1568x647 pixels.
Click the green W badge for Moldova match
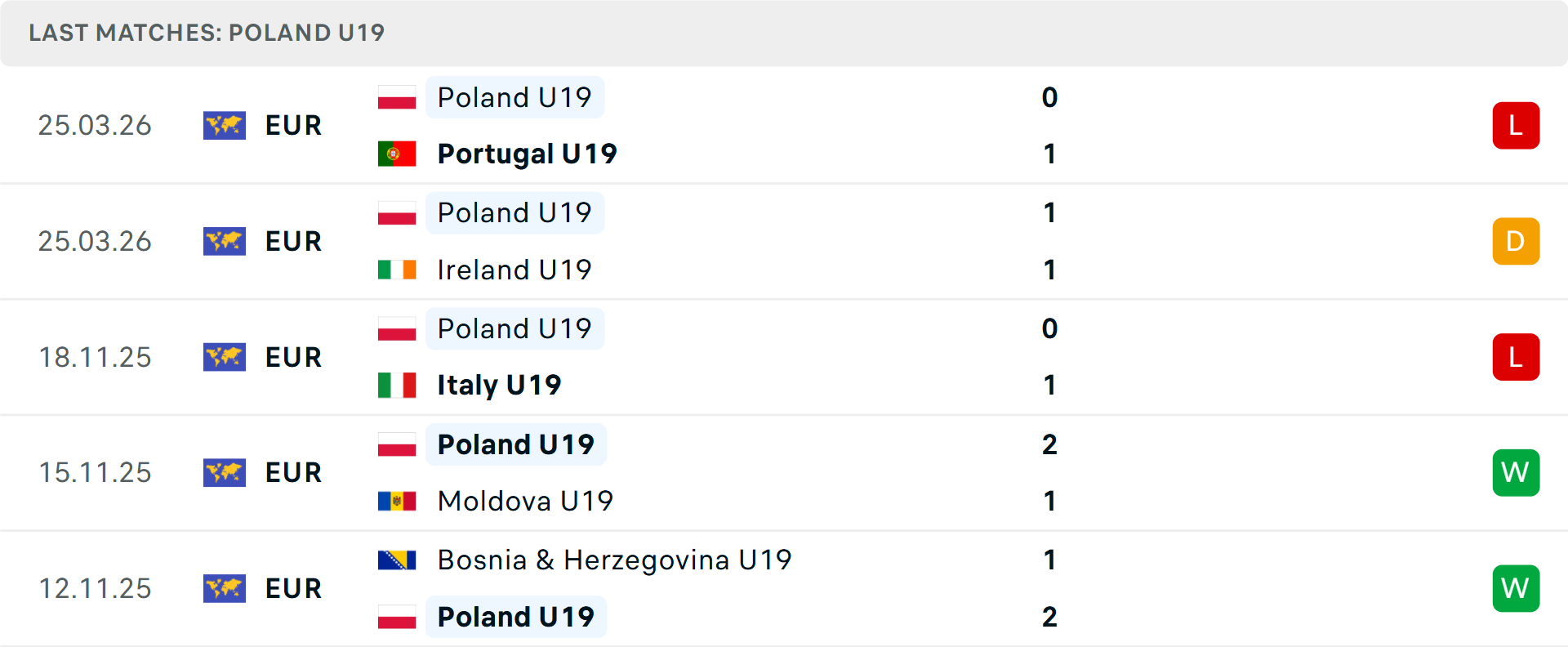1516,472
